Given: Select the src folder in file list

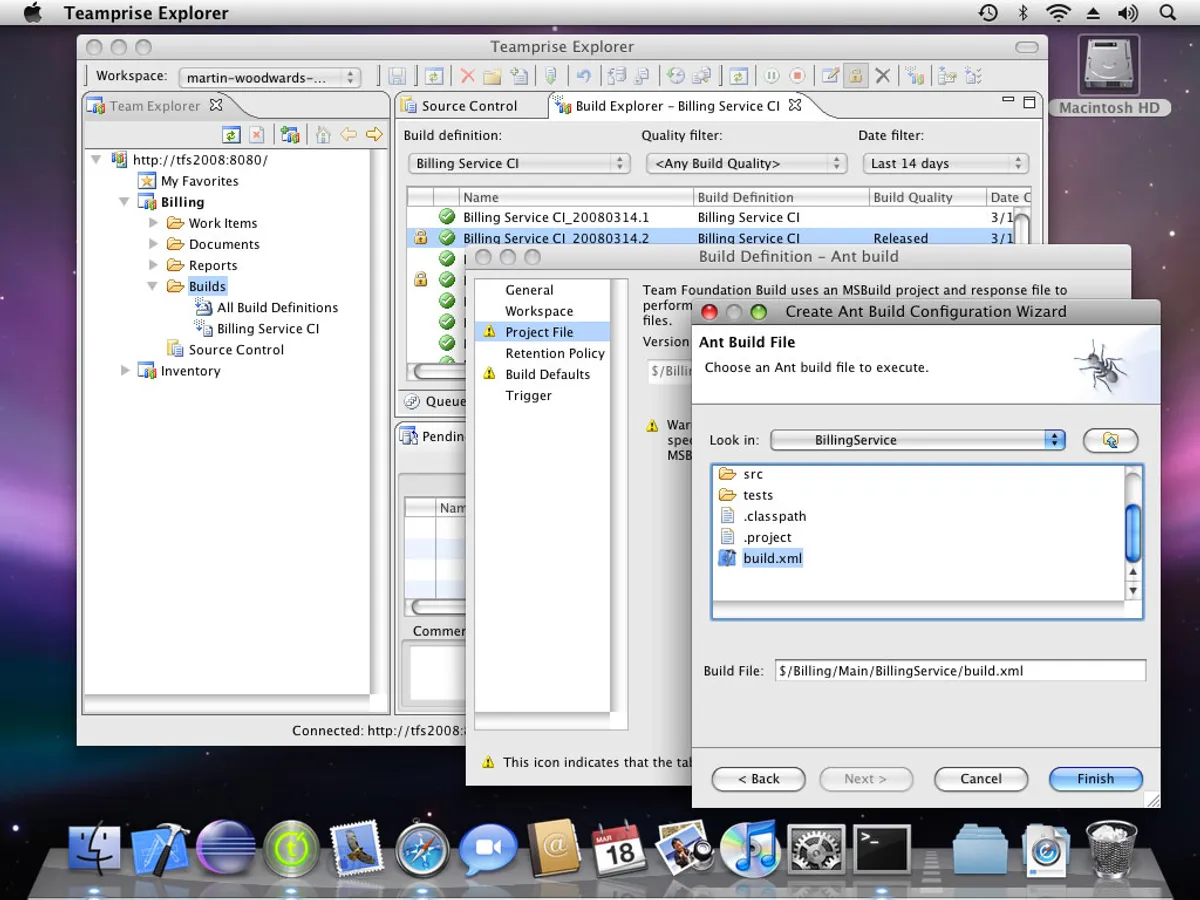Looking at the screenshot, I should coord(741,474).
